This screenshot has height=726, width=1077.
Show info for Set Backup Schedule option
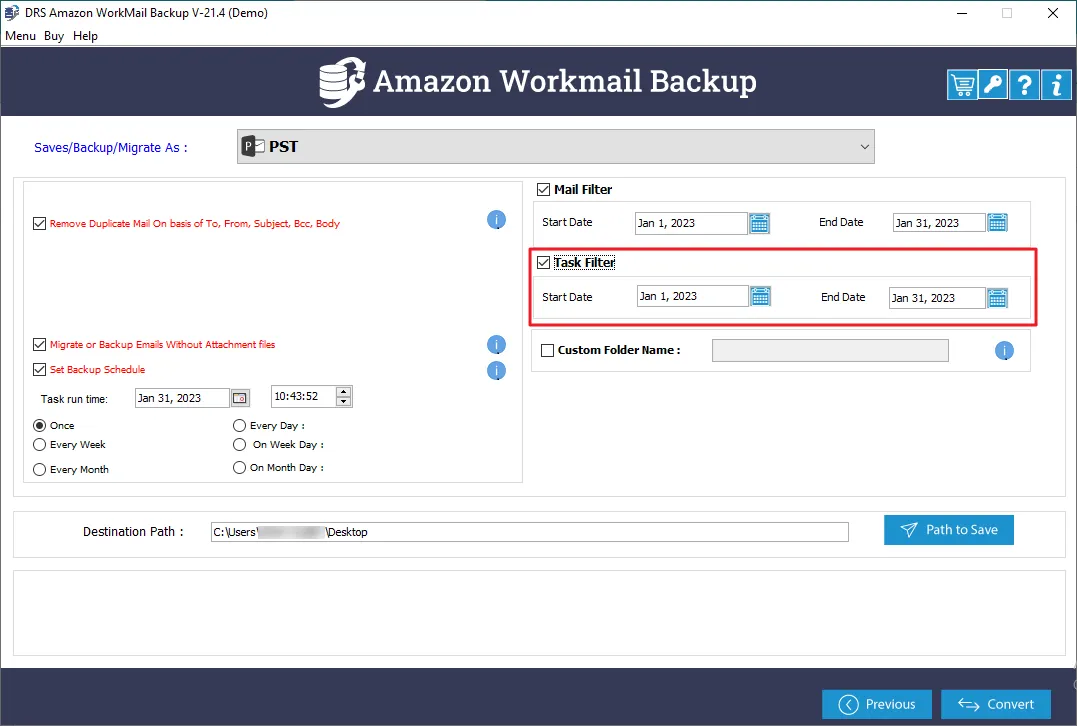(x=497, y=370)
